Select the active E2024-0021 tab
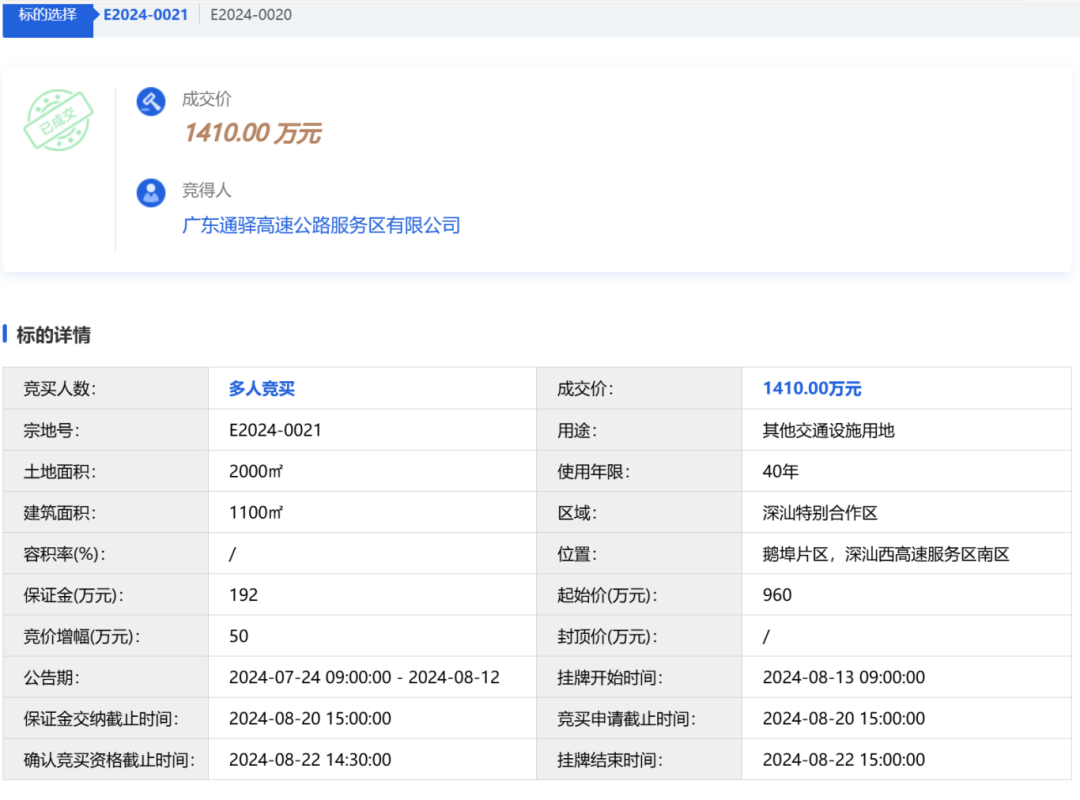The image size is (1080, 800). point(146,15)
